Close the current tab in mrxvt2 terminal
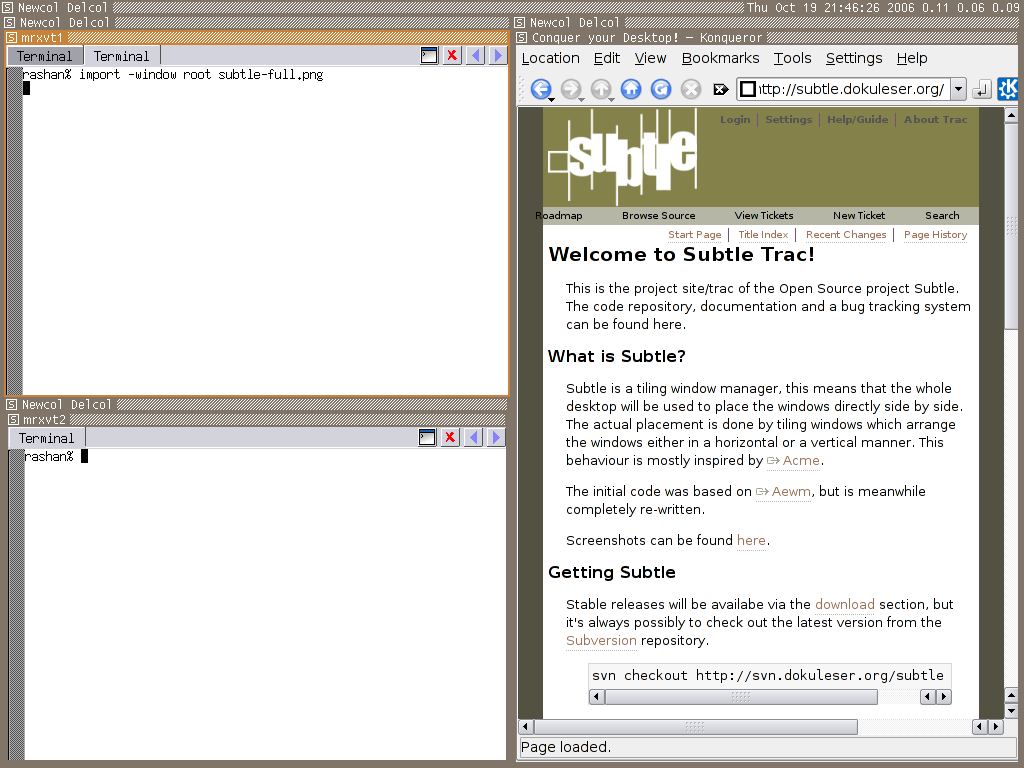 (x=450, y=437)
